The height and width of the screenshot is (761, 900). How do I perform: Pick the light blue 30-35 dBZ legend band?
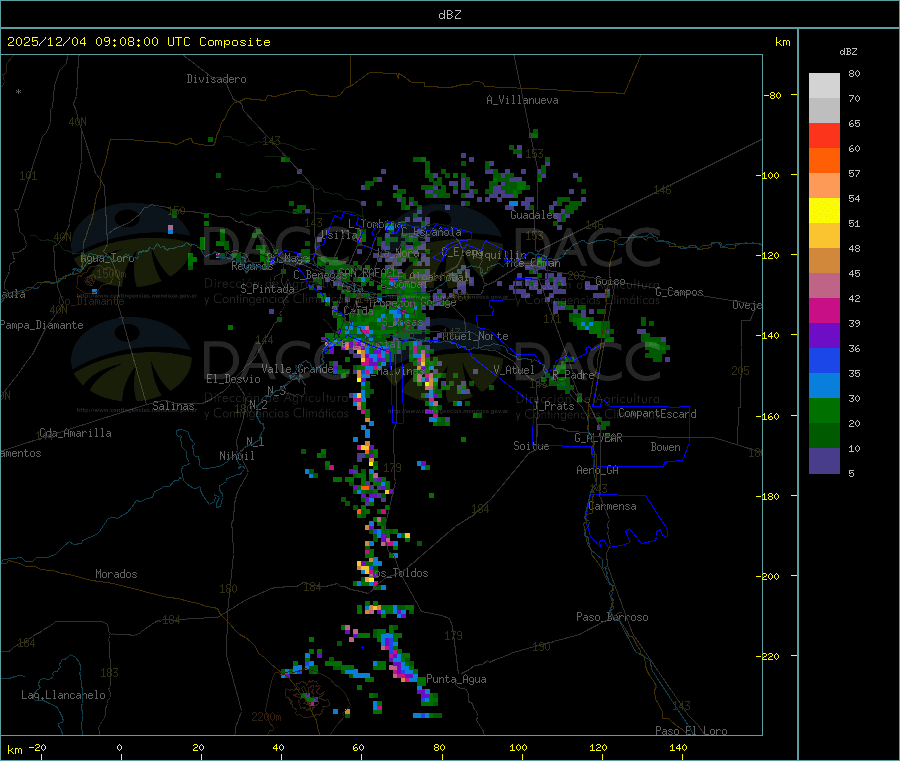(824, 386)
